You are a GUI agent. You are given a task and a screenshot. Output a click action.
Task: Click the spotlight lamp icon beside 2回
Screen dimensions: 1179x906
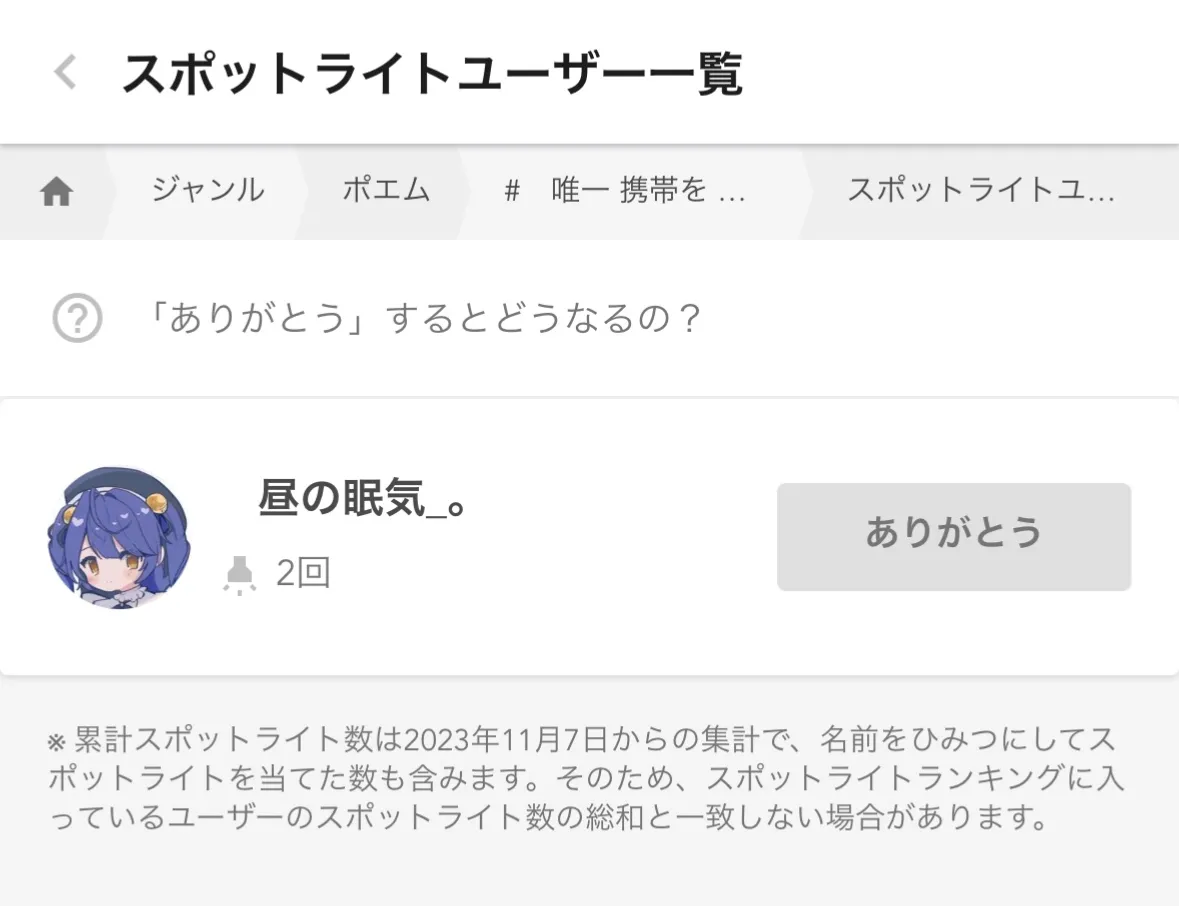coord(240,575)
